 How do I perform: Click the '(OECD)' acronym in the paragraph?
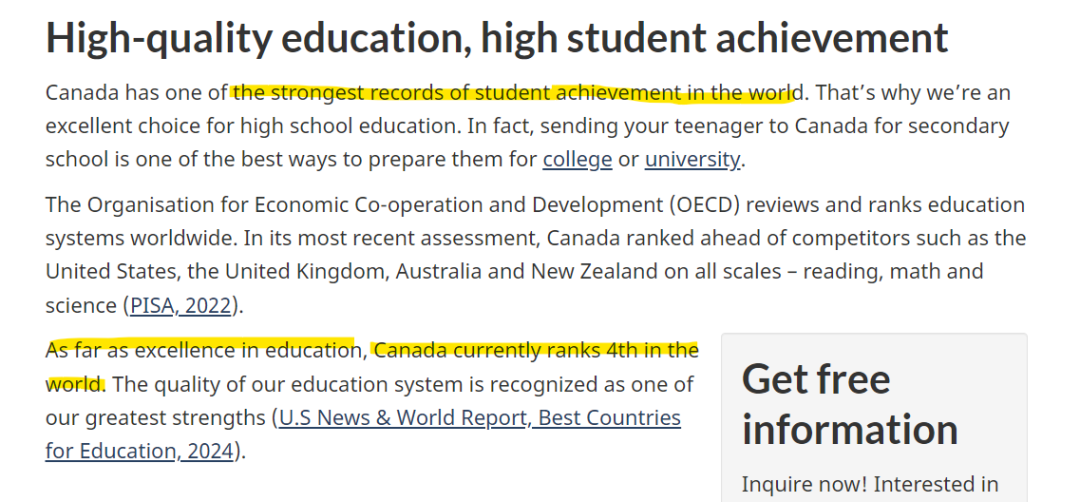(x=707, y=205)
